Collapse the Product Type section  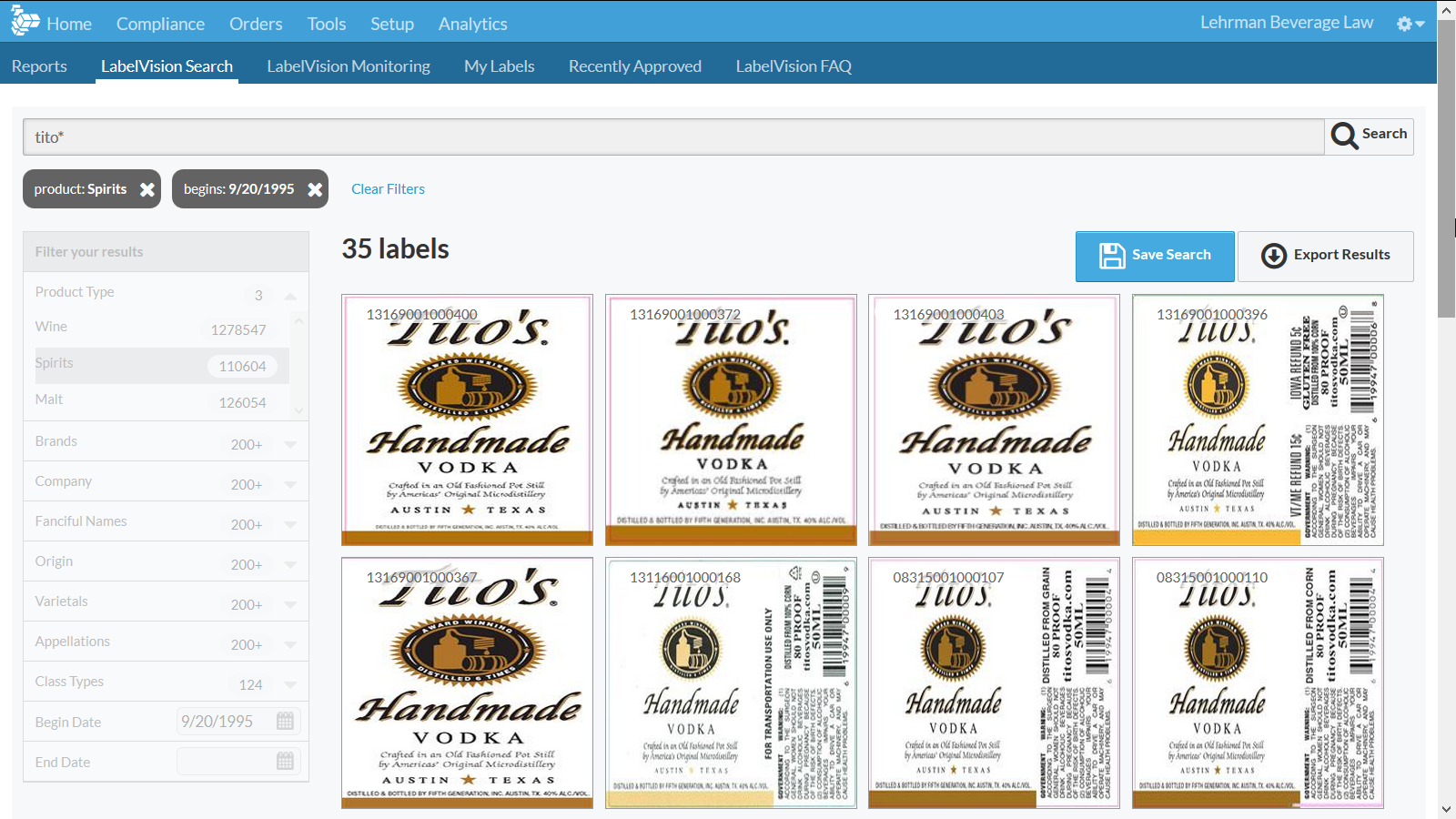click(290, 296)
